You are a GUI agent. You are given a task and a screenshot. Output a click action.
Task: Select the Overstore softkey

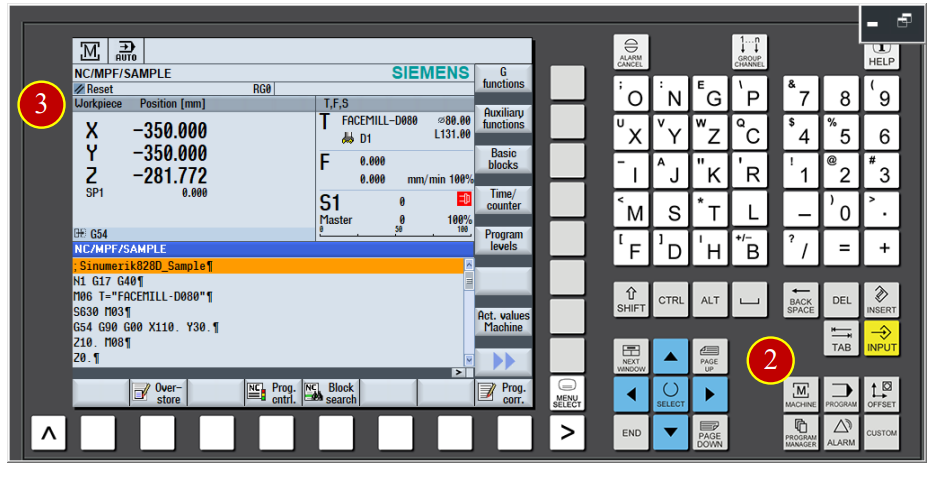(159, 393)
